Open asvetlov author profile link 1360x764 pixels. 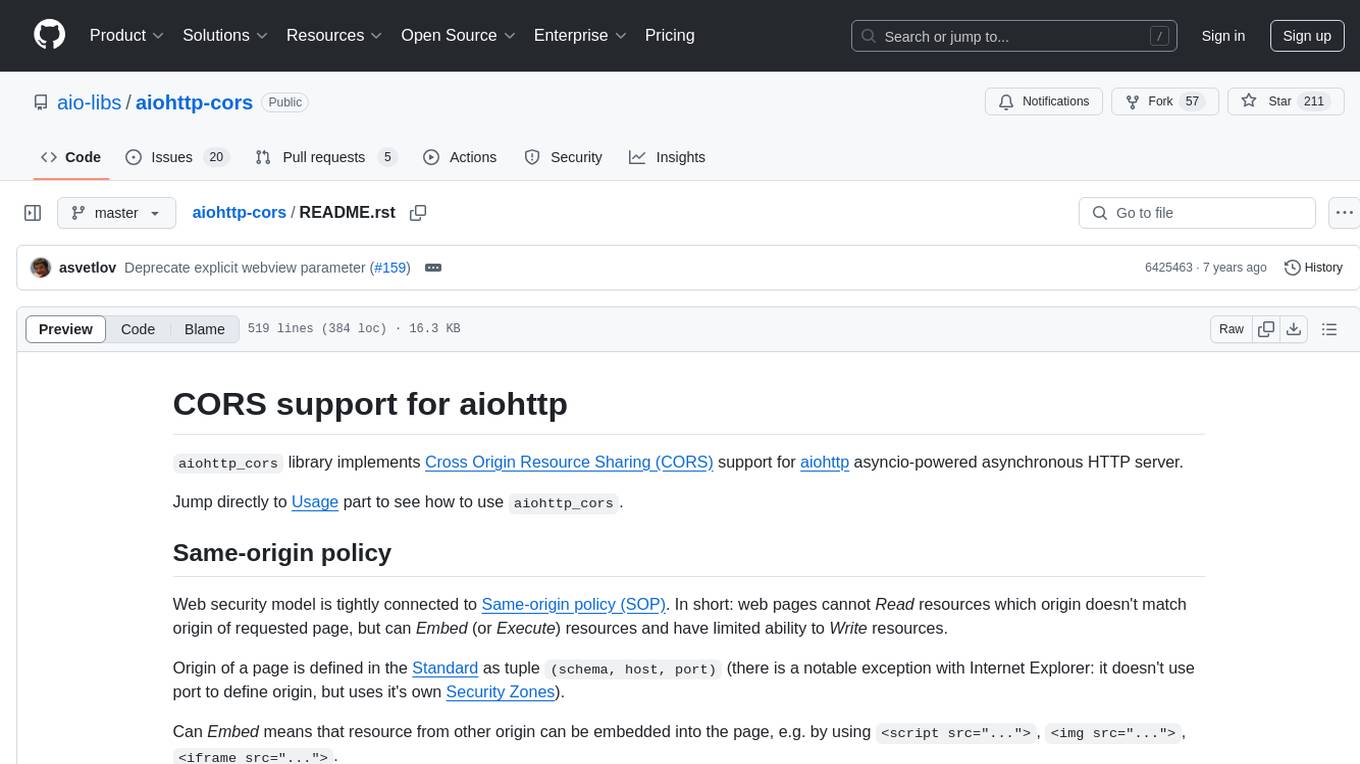coord(88,267)
